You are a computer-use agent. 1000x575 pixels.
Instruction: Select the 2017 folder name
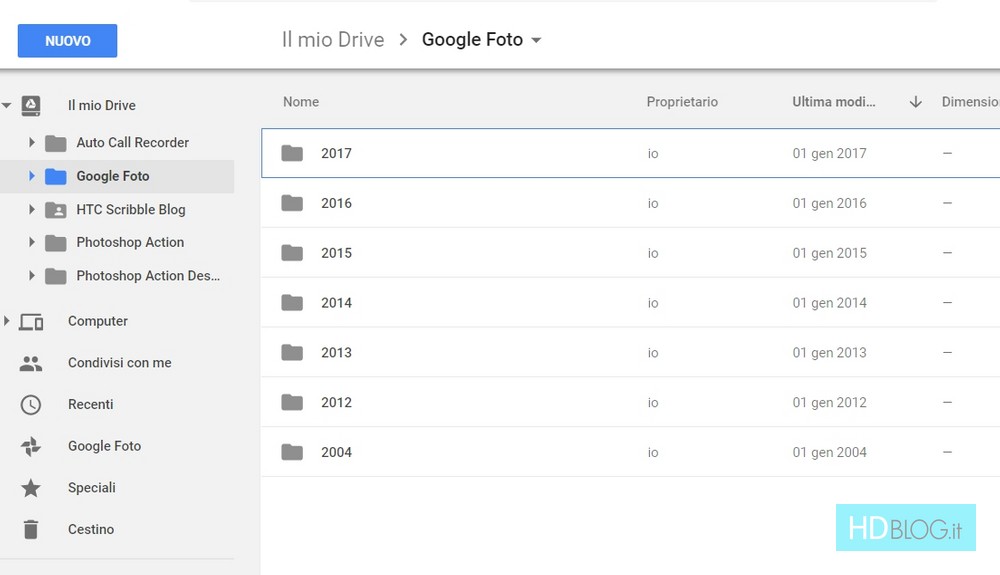click(x=336, y=153)
